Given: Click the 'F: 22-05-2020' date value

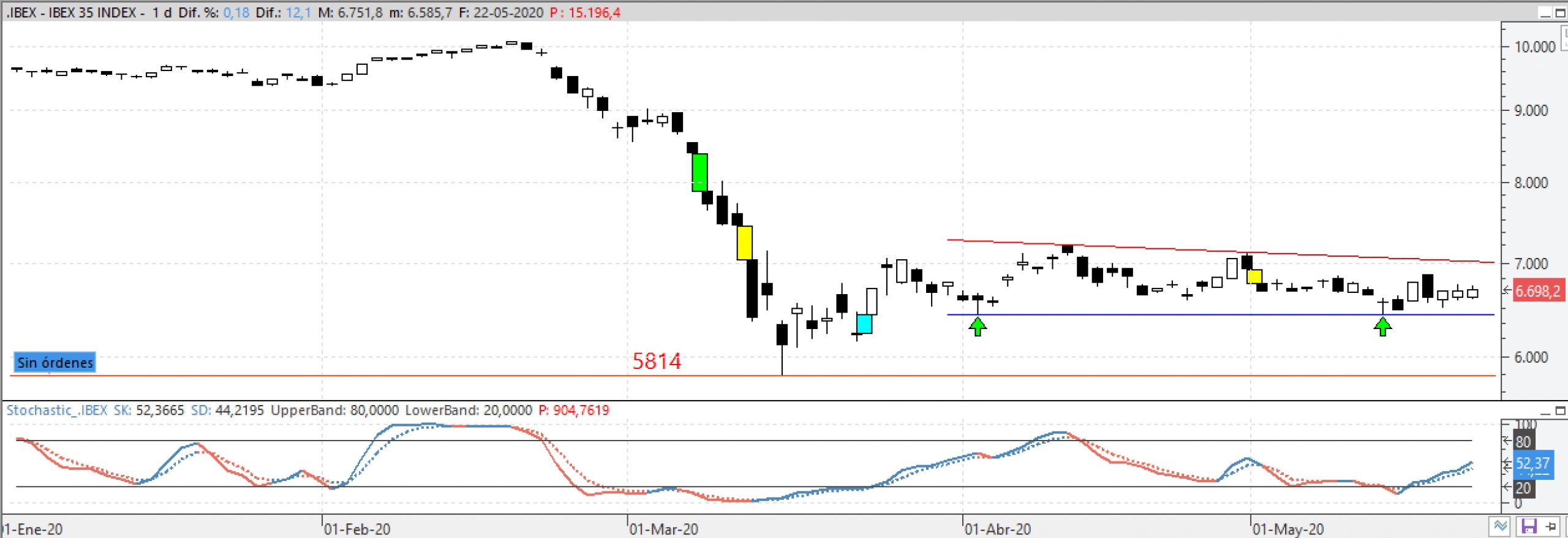Looking at the screenshot, I should tap(501, 13).
